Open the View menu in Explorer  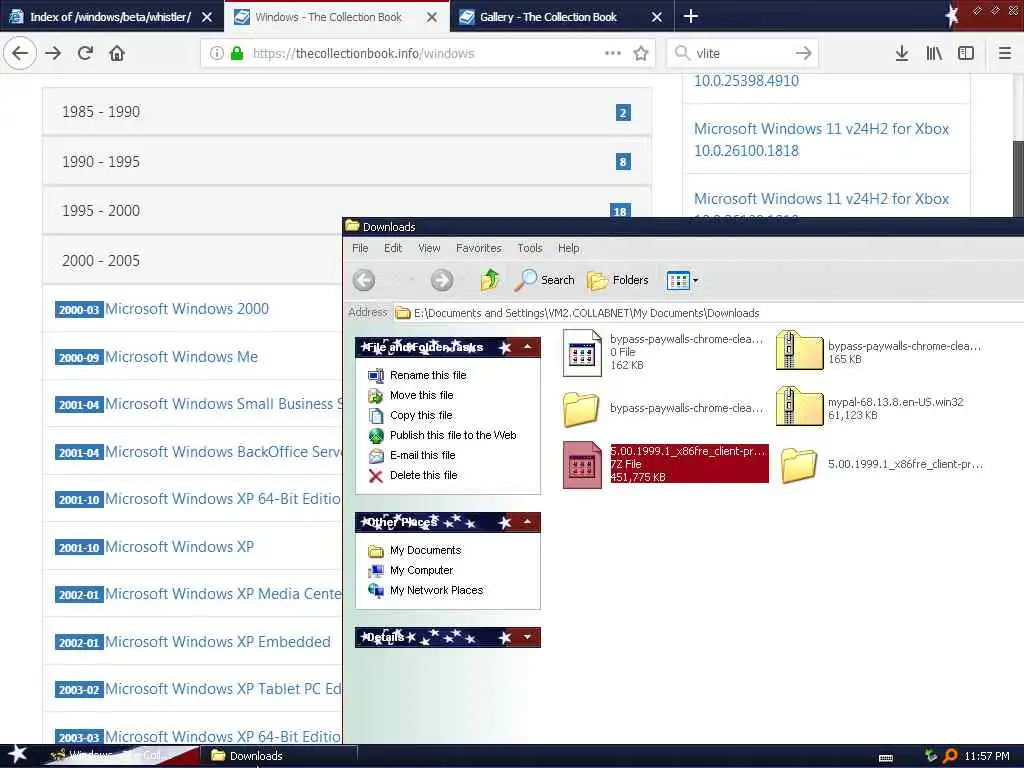pyautogui.click(x=429, y=248)
